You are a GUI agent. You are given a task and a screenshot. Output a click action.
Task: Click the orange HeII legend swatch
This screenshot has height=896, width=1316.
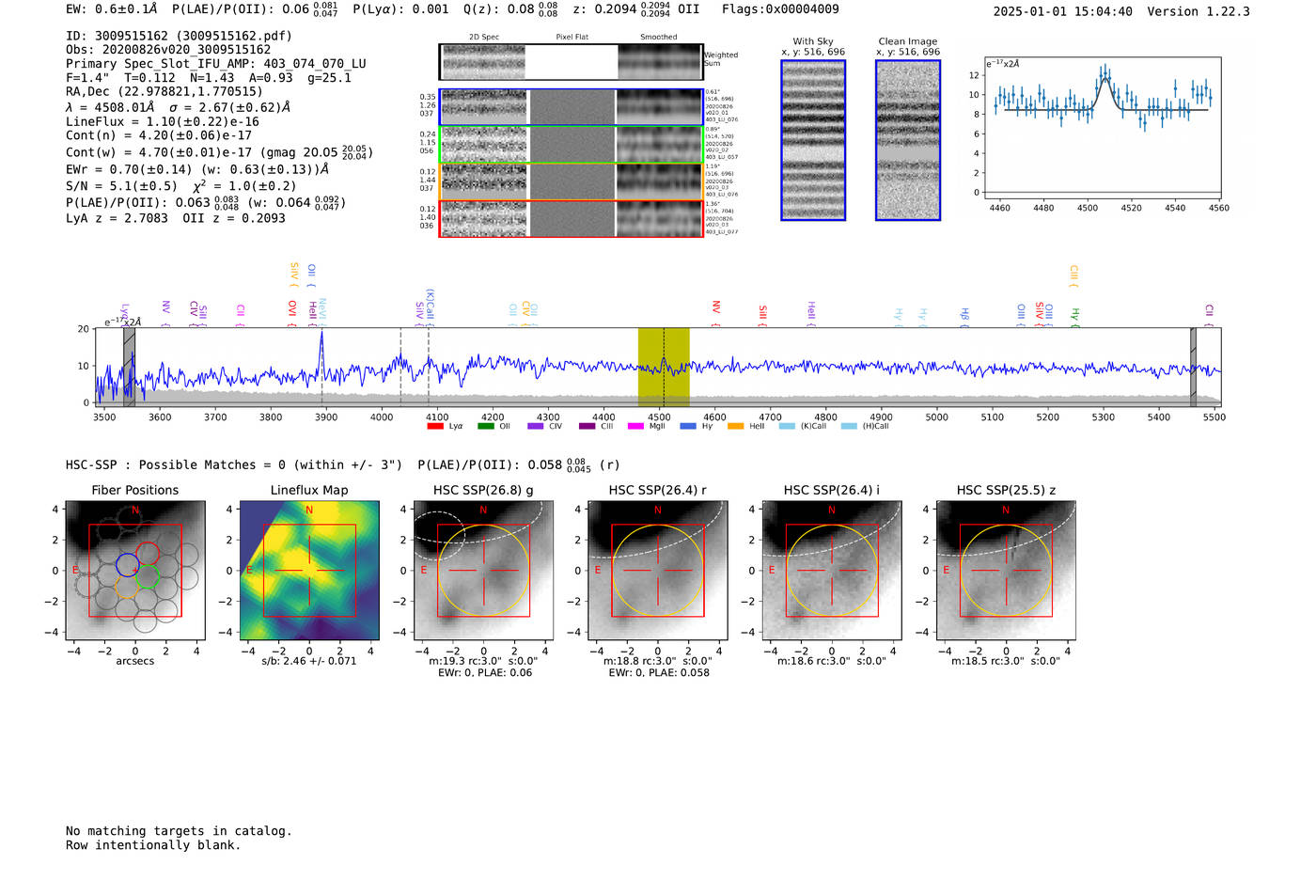coord(736,426)
